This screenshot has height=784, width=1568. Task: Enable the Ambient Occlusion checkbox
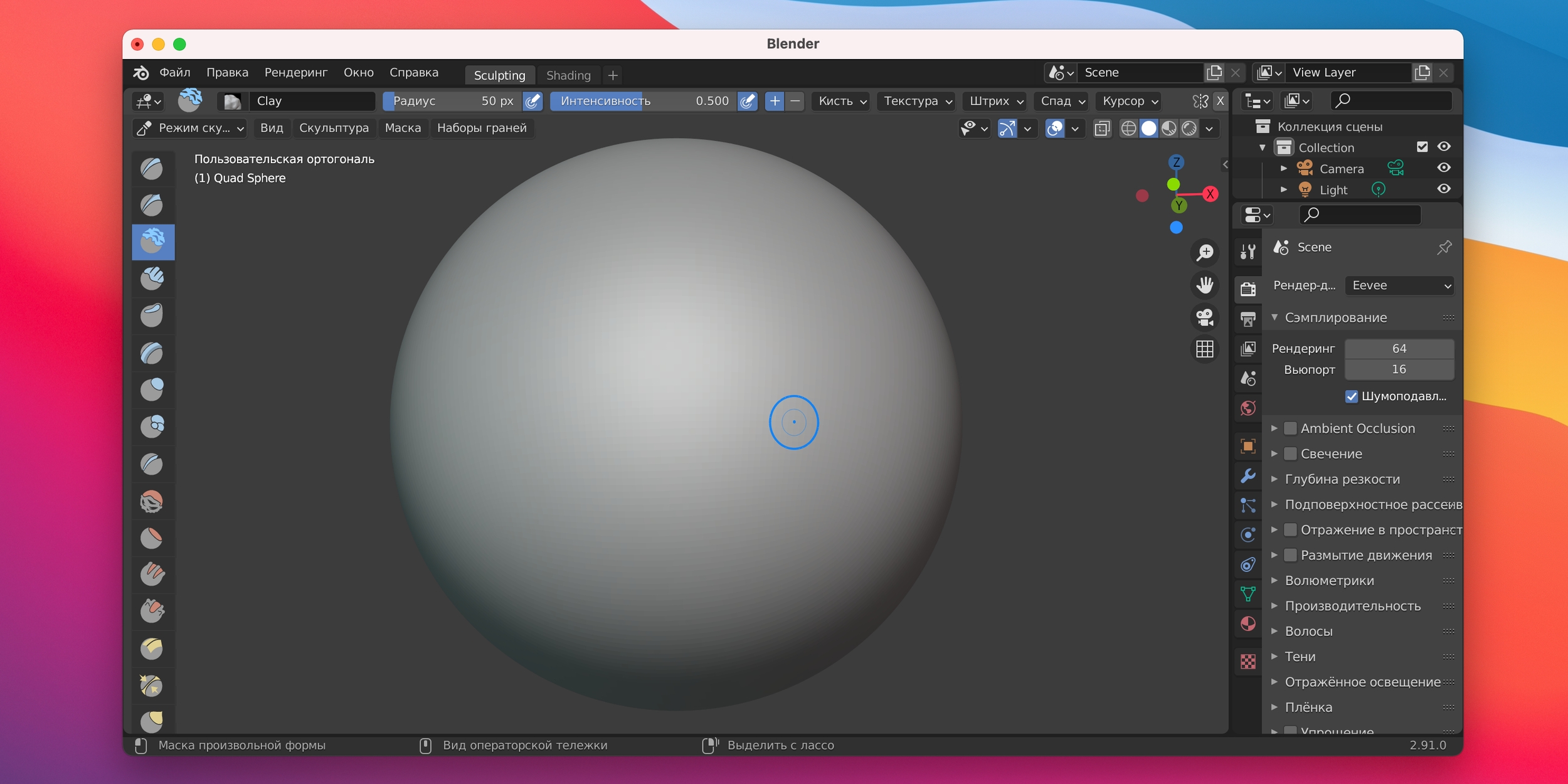[1290, 428]
